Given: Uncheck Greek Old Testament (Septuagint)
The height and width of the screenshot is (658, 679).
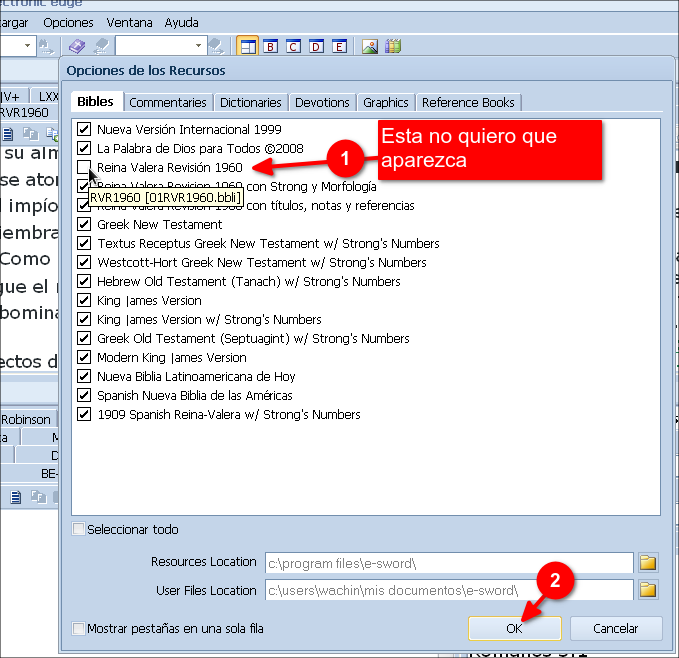Looking at the screenshot, I should (x=84, y=339).
